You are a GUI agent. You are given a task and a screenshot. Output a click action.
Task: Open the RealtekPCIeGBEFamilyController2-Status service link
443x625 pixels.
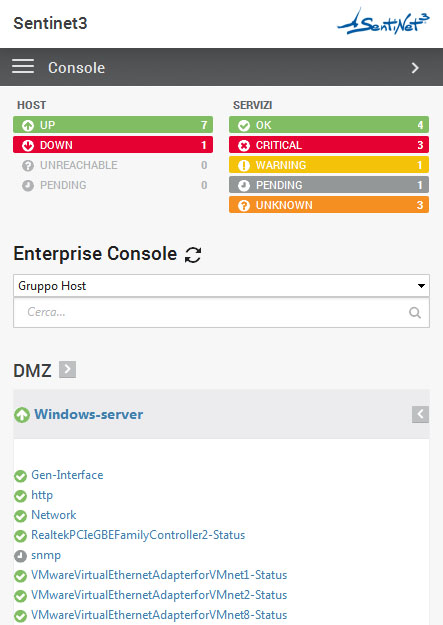click(x=138, y=535)
